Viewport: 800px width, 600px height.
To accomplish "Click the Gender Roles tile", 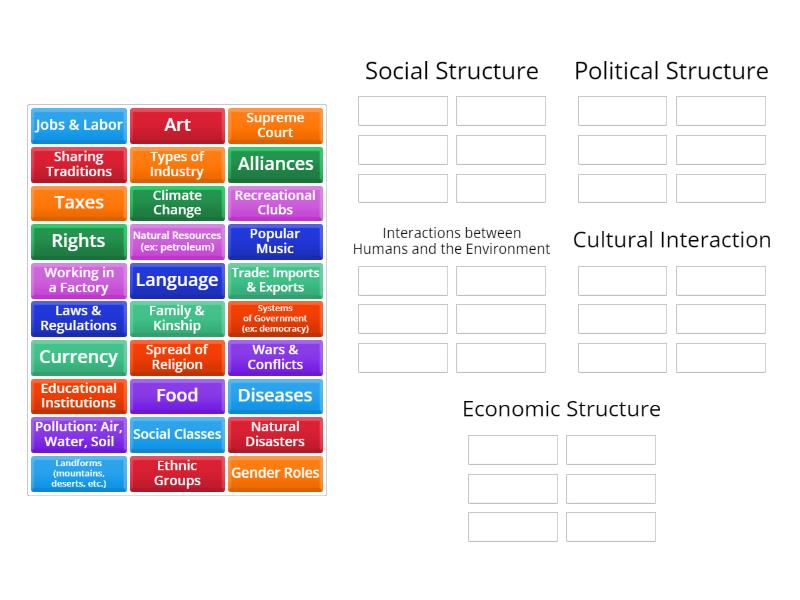I will click(276, 473).
